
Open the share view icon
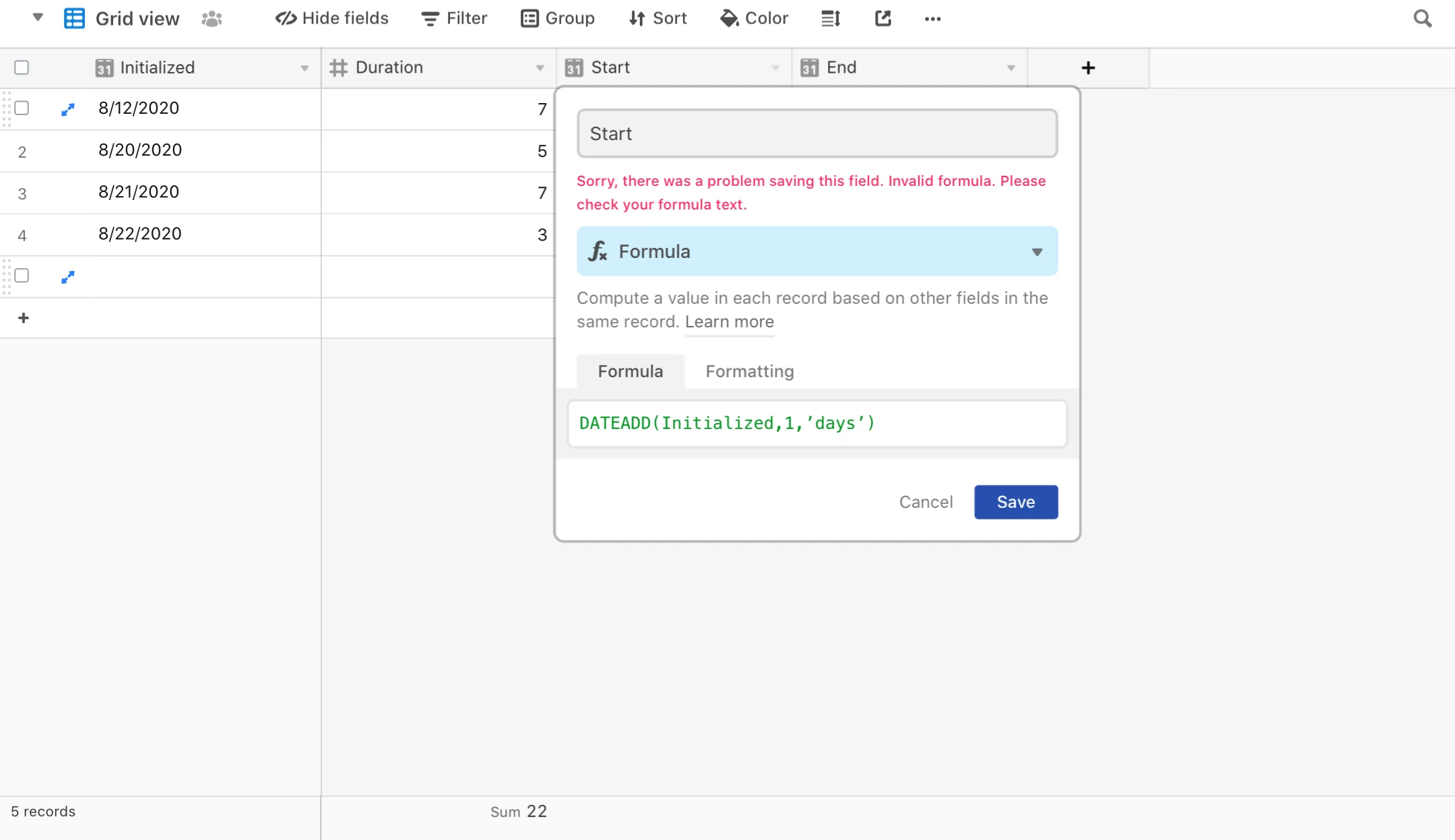pos(882,18)
